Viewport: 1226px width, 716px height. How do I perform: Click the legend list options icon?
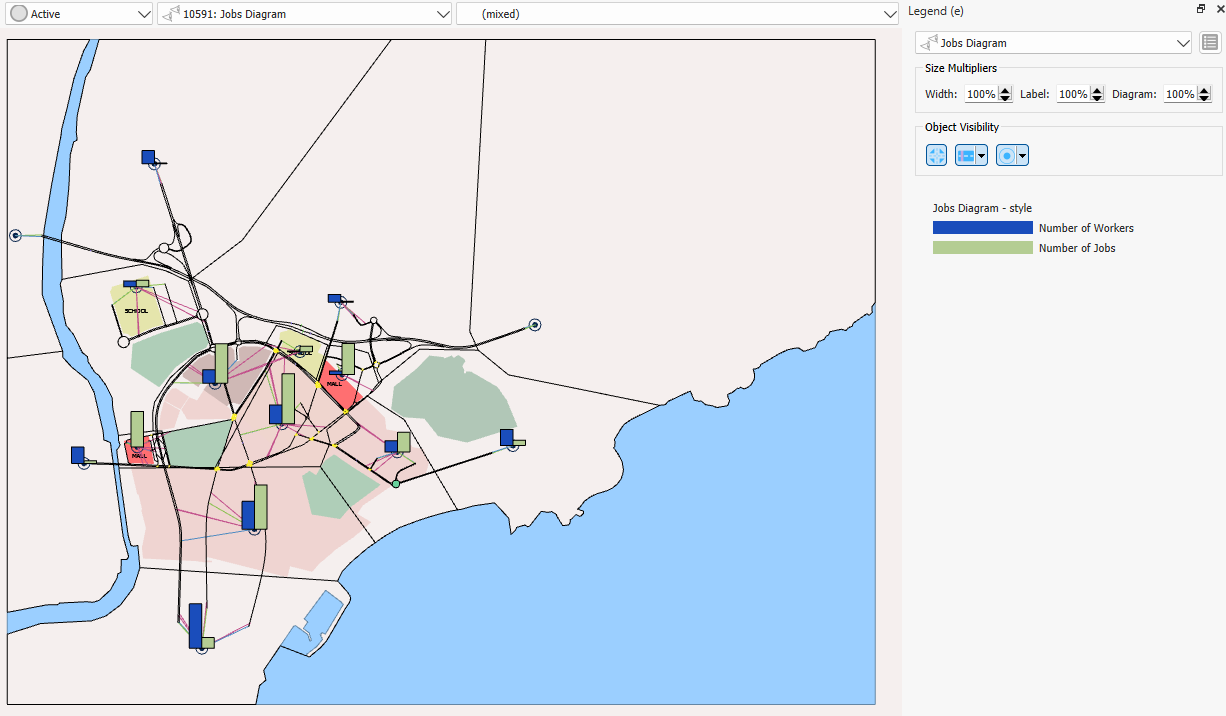click(1210, 43)
